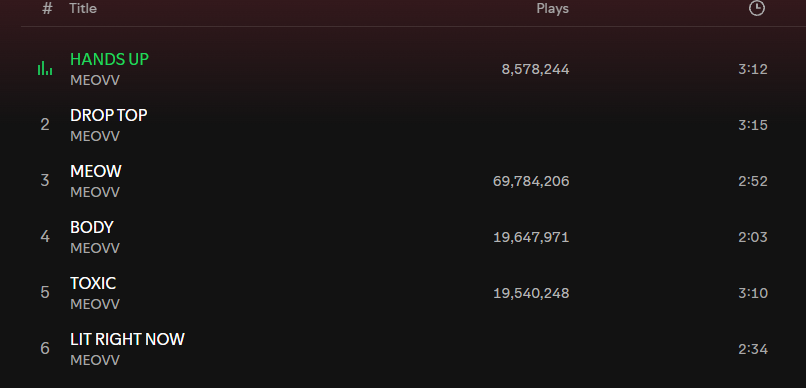Select track number 3 row index
This screenshot has width=806, height=388.
coord(45,181)
